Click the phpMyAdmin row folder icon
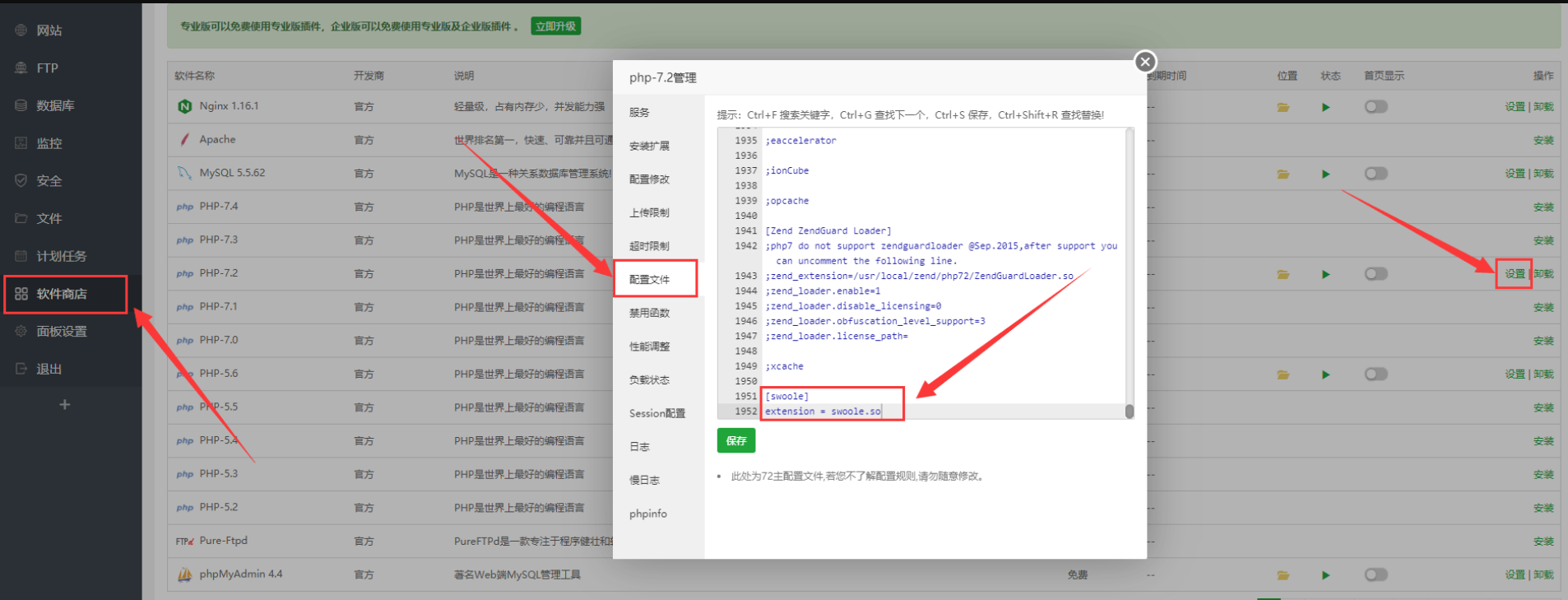Viewport: 1568px width, 600px height. pos(1283,575)
